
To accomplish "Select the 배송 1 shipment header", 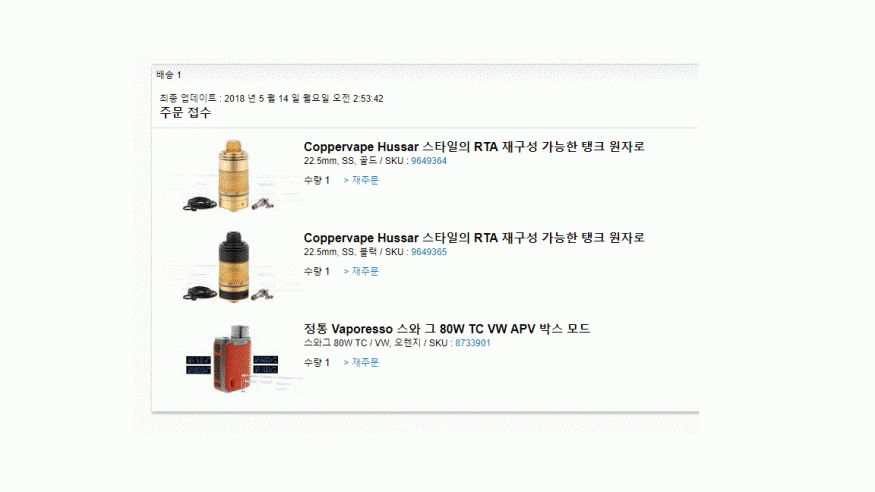I will [x=169, y=75].
